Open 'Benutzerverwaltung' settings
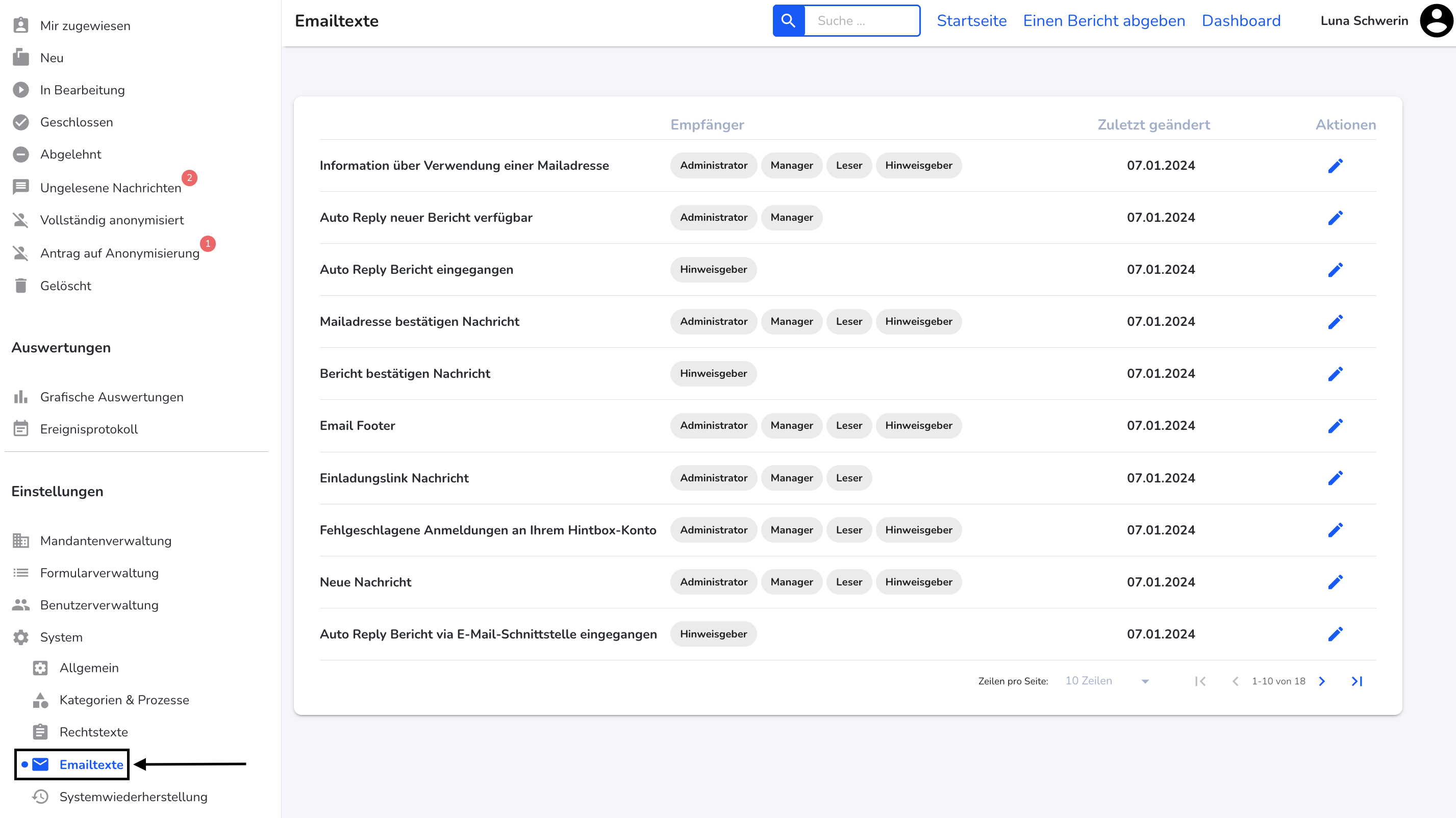Image resolution: width=1456 pixels, height=818 pixels. pos(99,605)
